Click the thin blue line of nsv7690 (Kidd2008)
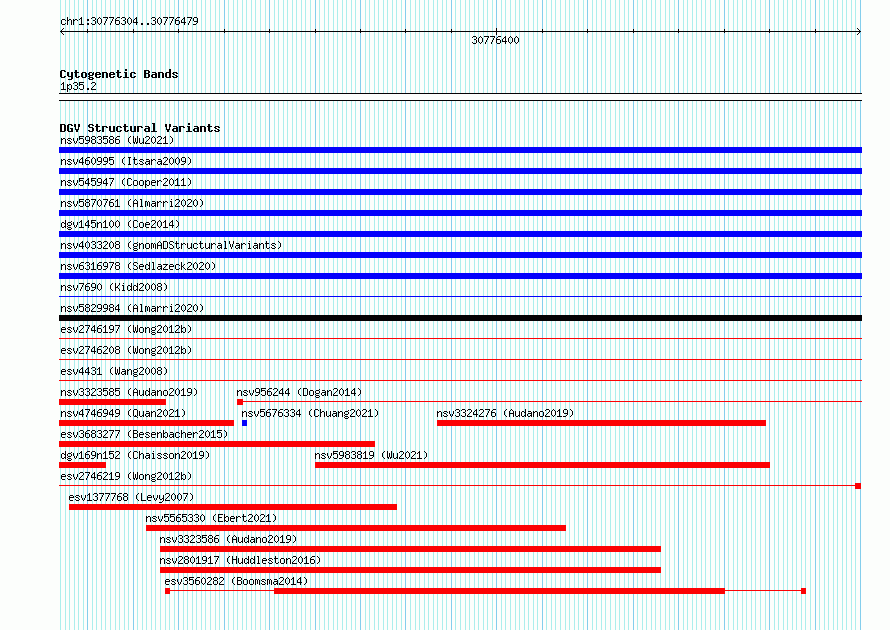The width and height of the screenshot is (890, 630). [460, 297]
